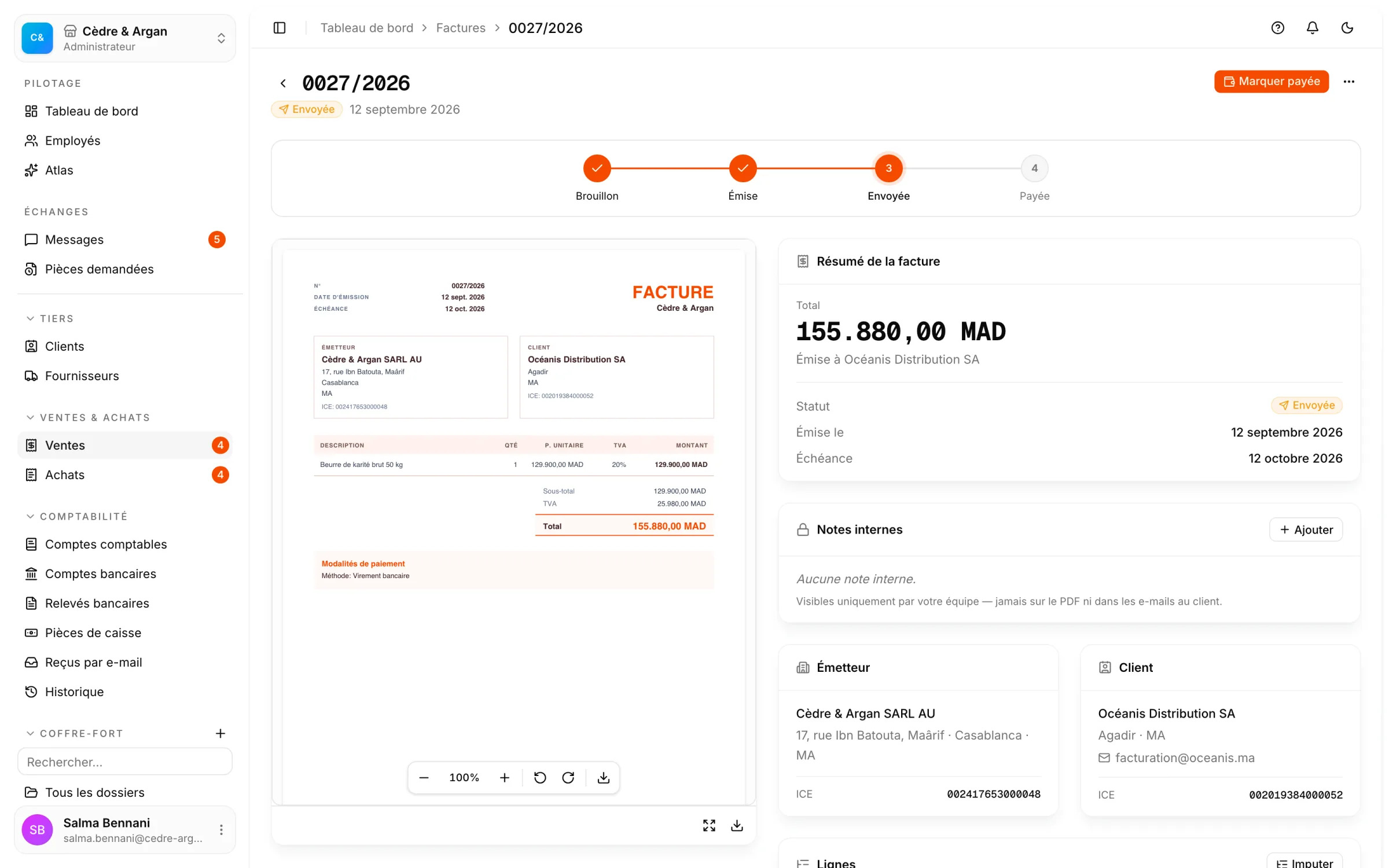Click step 4 Payée marker

point(1034,168)
